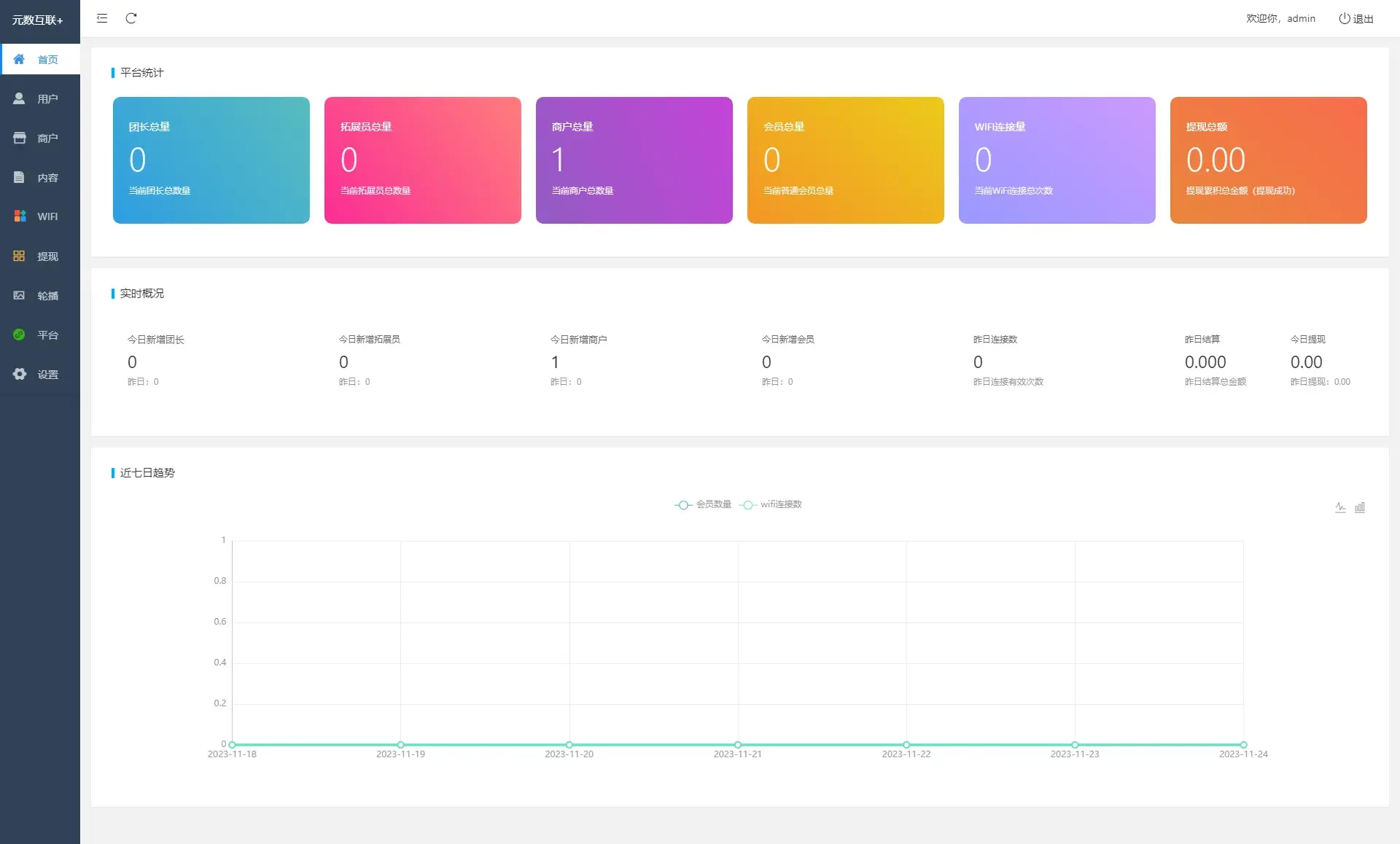Click the WIFI colored grid icon
Image resolution: width=1400 pixels, height=844 pixels.
20,216
